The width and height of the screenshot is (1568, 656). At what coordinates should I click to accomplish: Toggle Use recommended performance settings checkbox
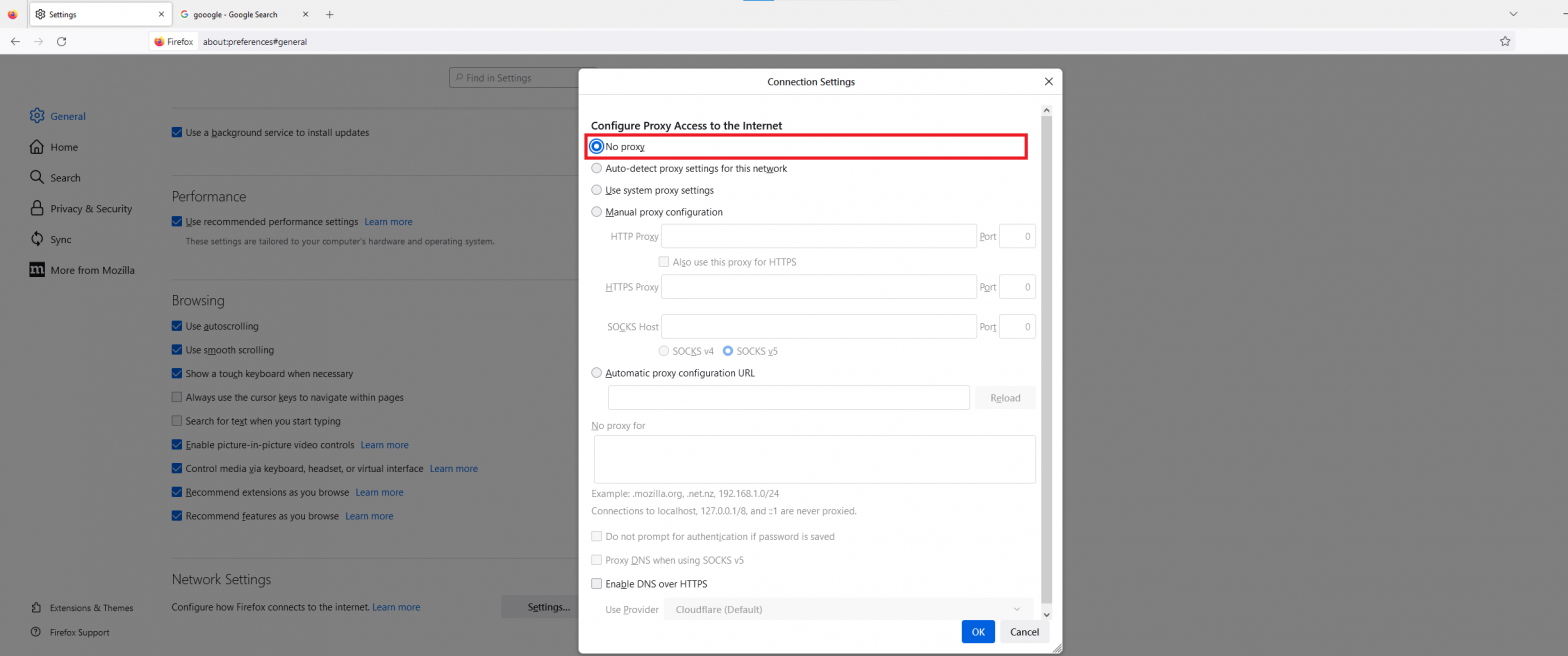point(177,221)
